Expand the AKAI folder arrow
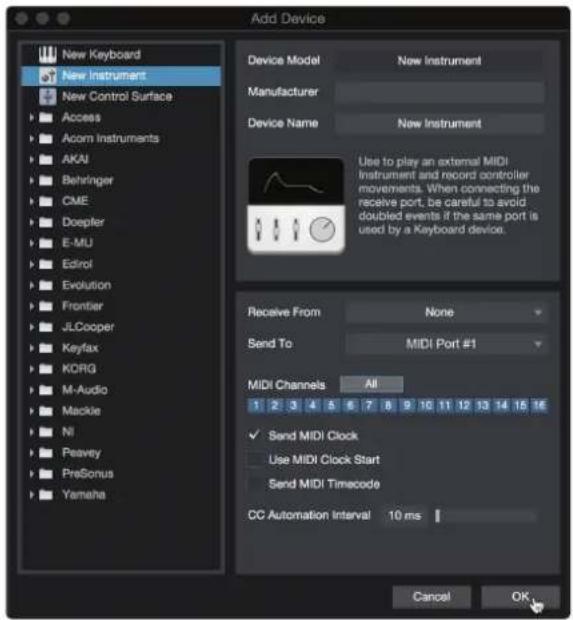 [x=32, y=159]
